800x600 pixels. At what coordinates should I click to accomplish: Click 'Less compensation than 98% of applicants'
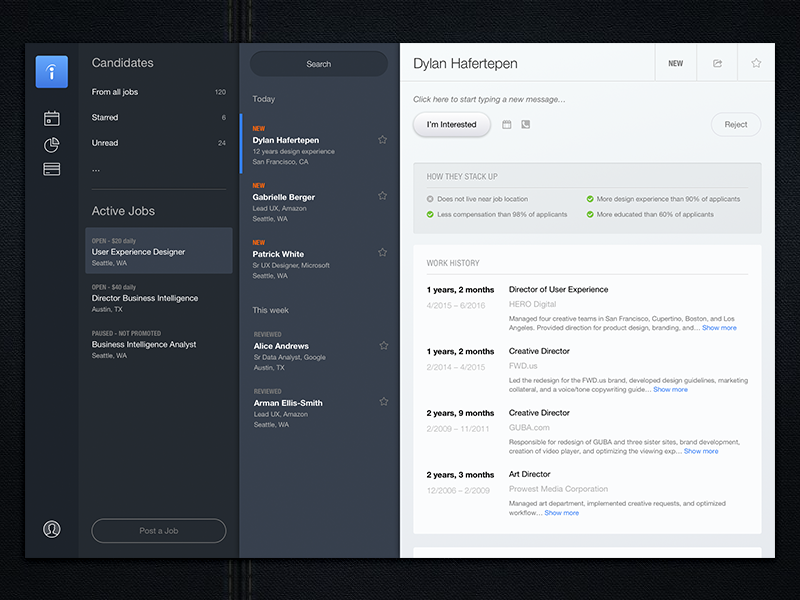coord(502,214)
